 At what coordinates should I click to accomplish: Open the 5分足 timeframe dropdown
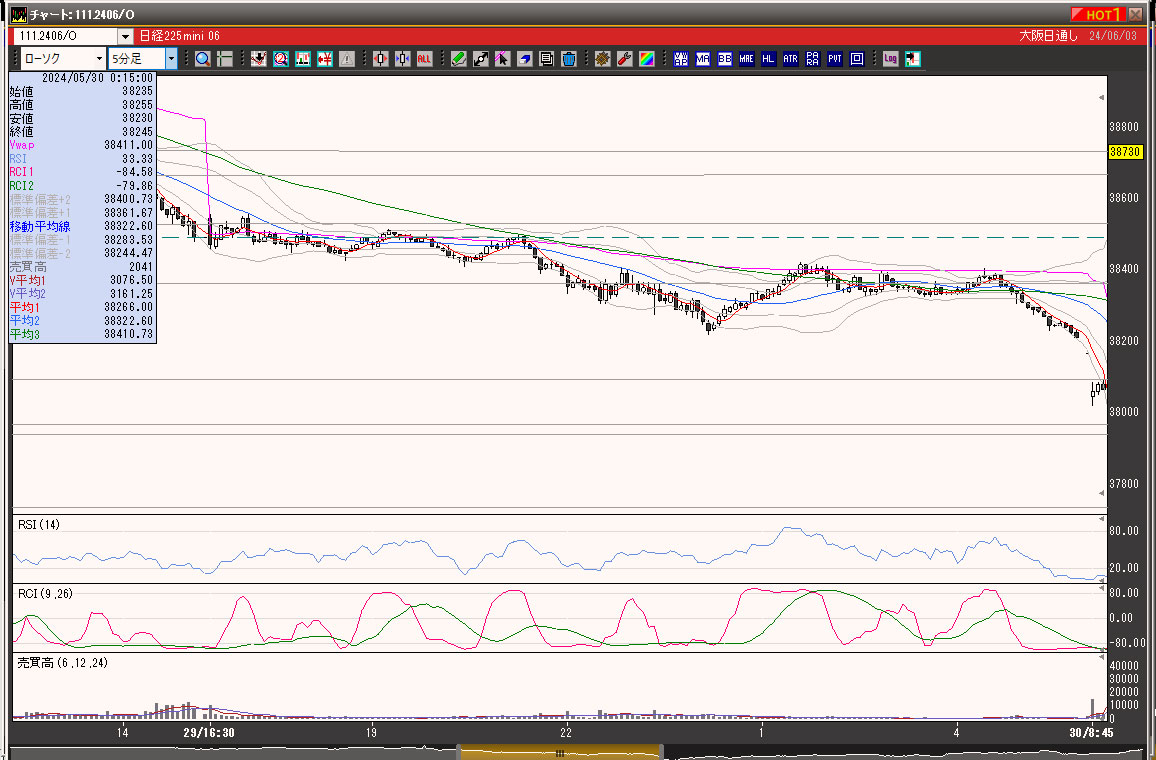pyautogui.click(x=171, y=59)
